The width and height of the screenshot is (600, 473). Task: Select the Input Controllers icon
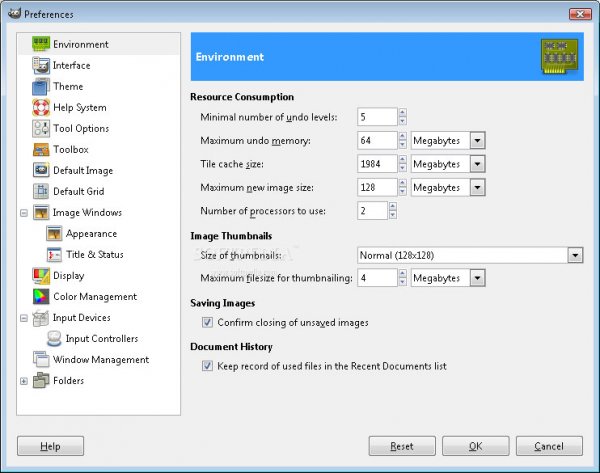(54, 339)
